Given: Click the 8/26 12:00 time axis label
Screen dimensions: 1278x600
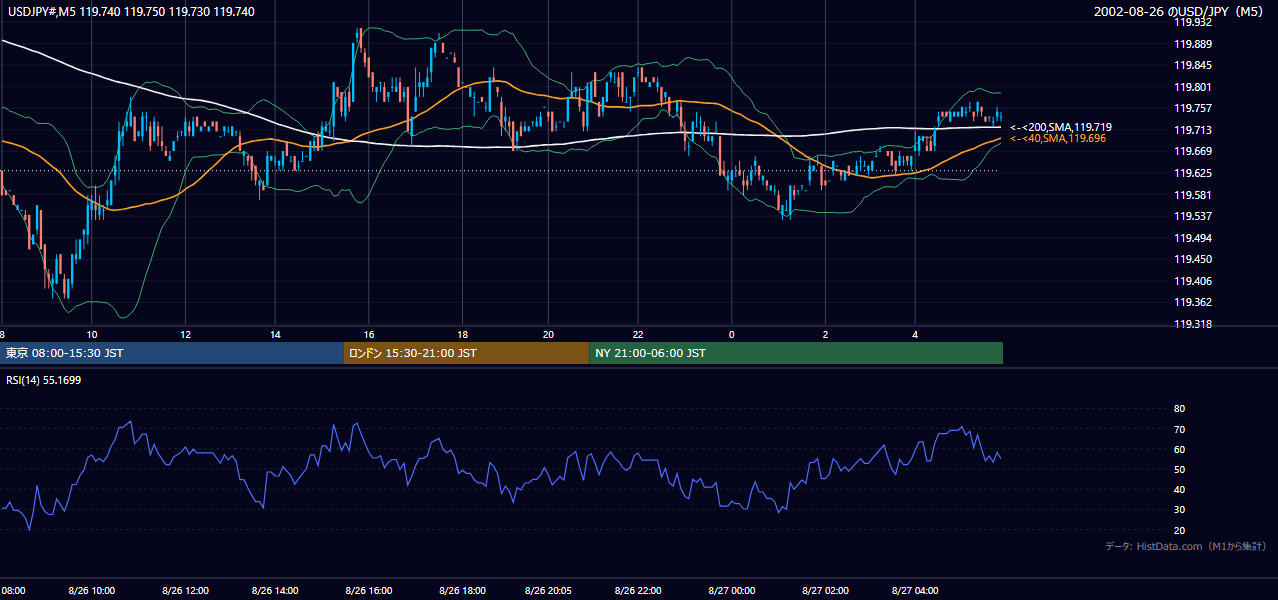Looking at the screenshot, I should pyautogui.click(x=185, y=590).
